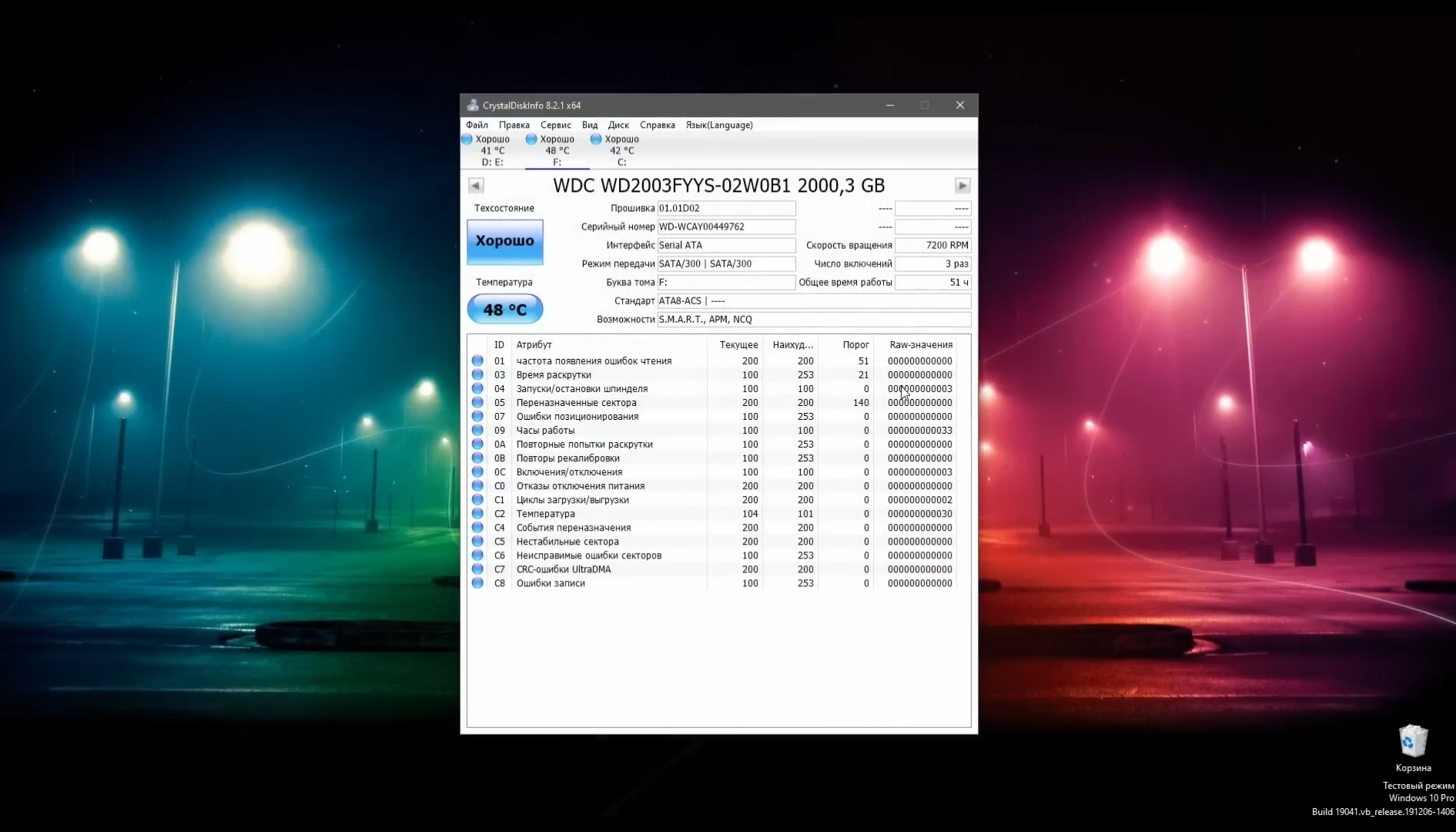Click status orb for attribute C8 row
This screenshot has height=832, width=1456.
[x=477, y=583]
